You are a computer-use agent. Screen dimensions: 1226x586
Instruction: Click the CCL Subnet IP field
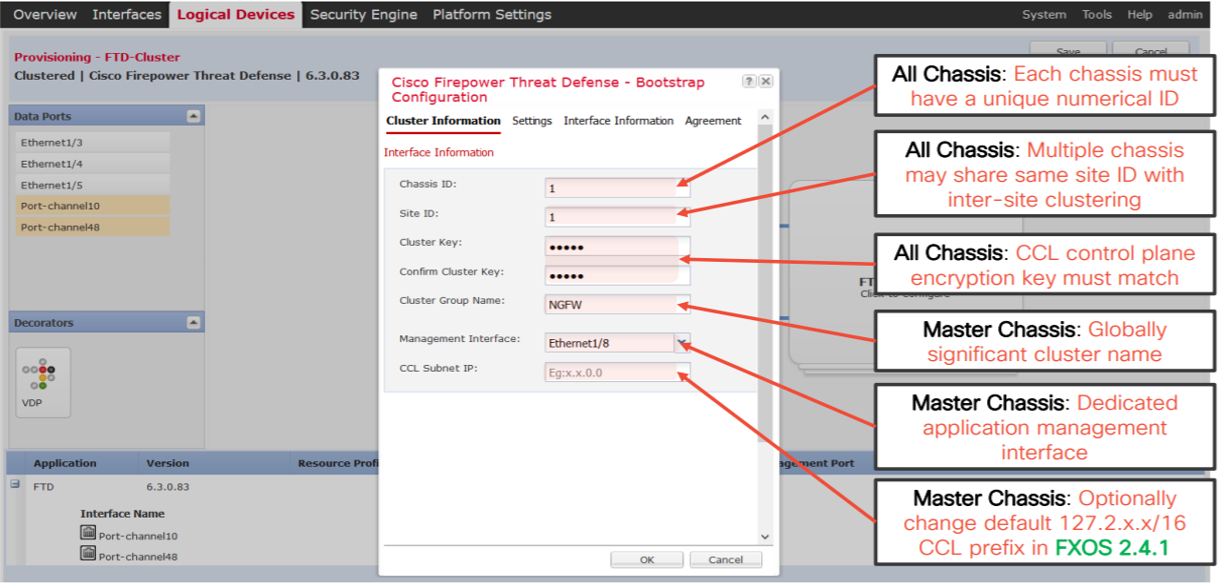click(x=617, y=372)
